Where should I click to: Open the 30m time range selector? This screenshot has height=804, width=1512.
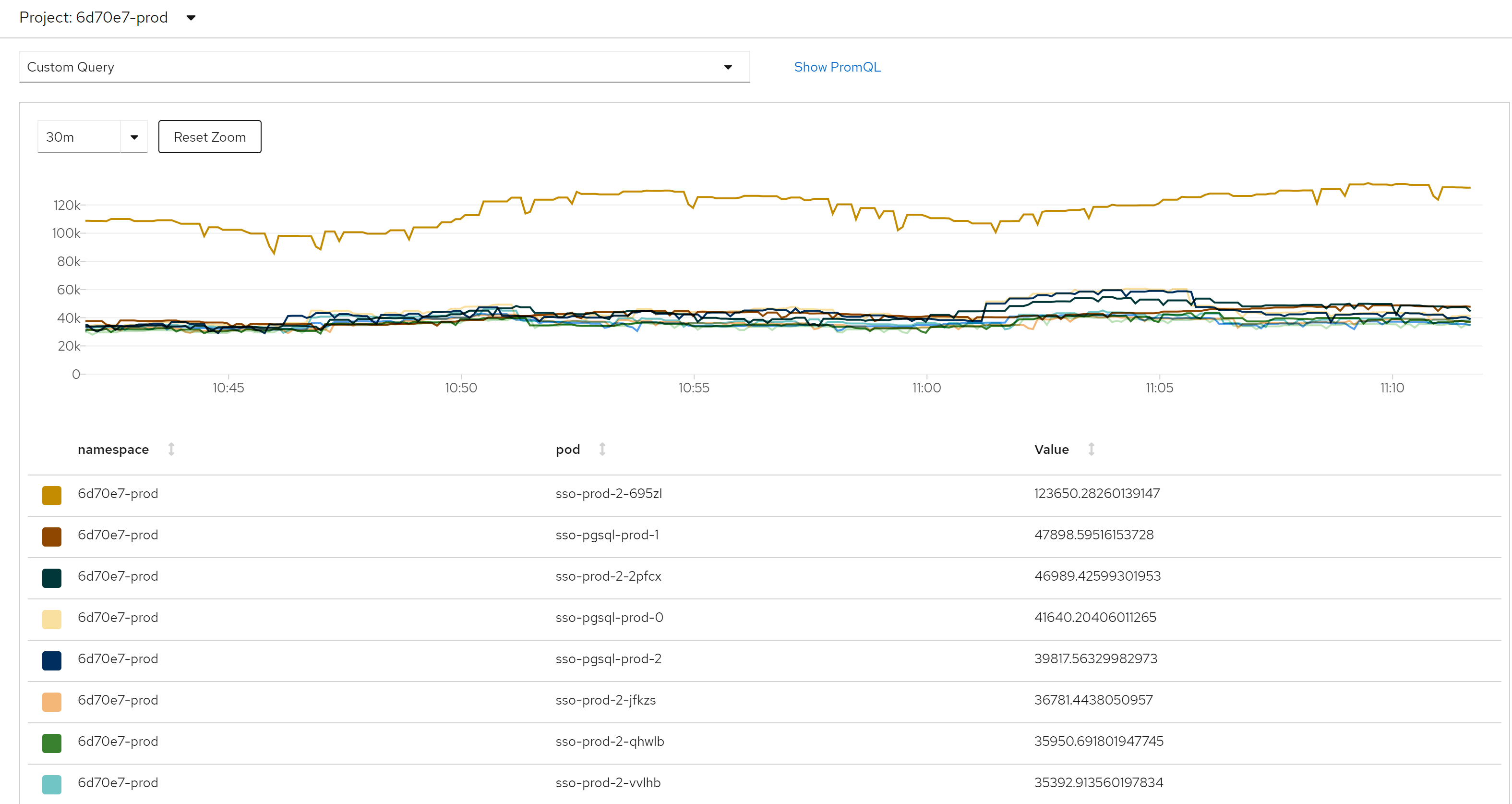[x=92, y=136]
